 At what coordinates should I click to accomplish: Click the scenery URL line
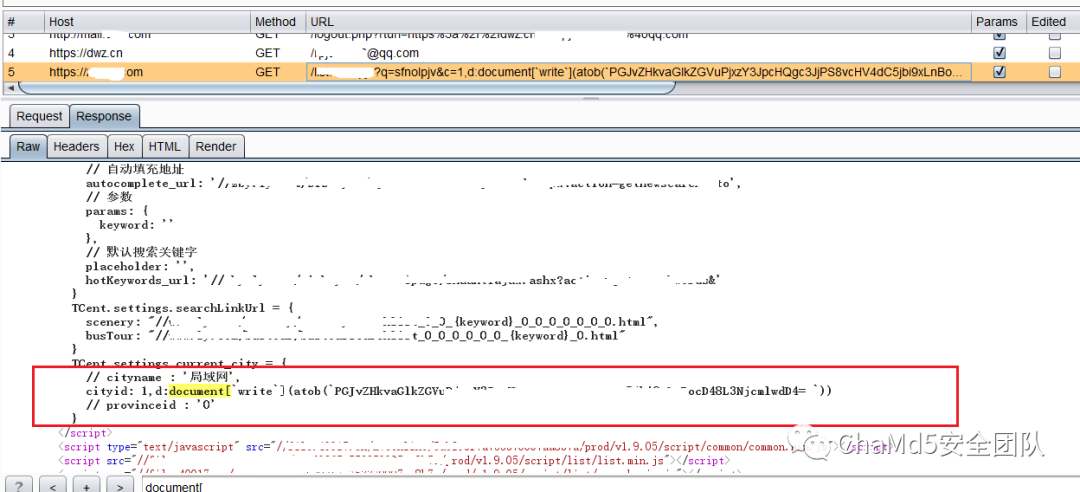click(x=373, y=322)
